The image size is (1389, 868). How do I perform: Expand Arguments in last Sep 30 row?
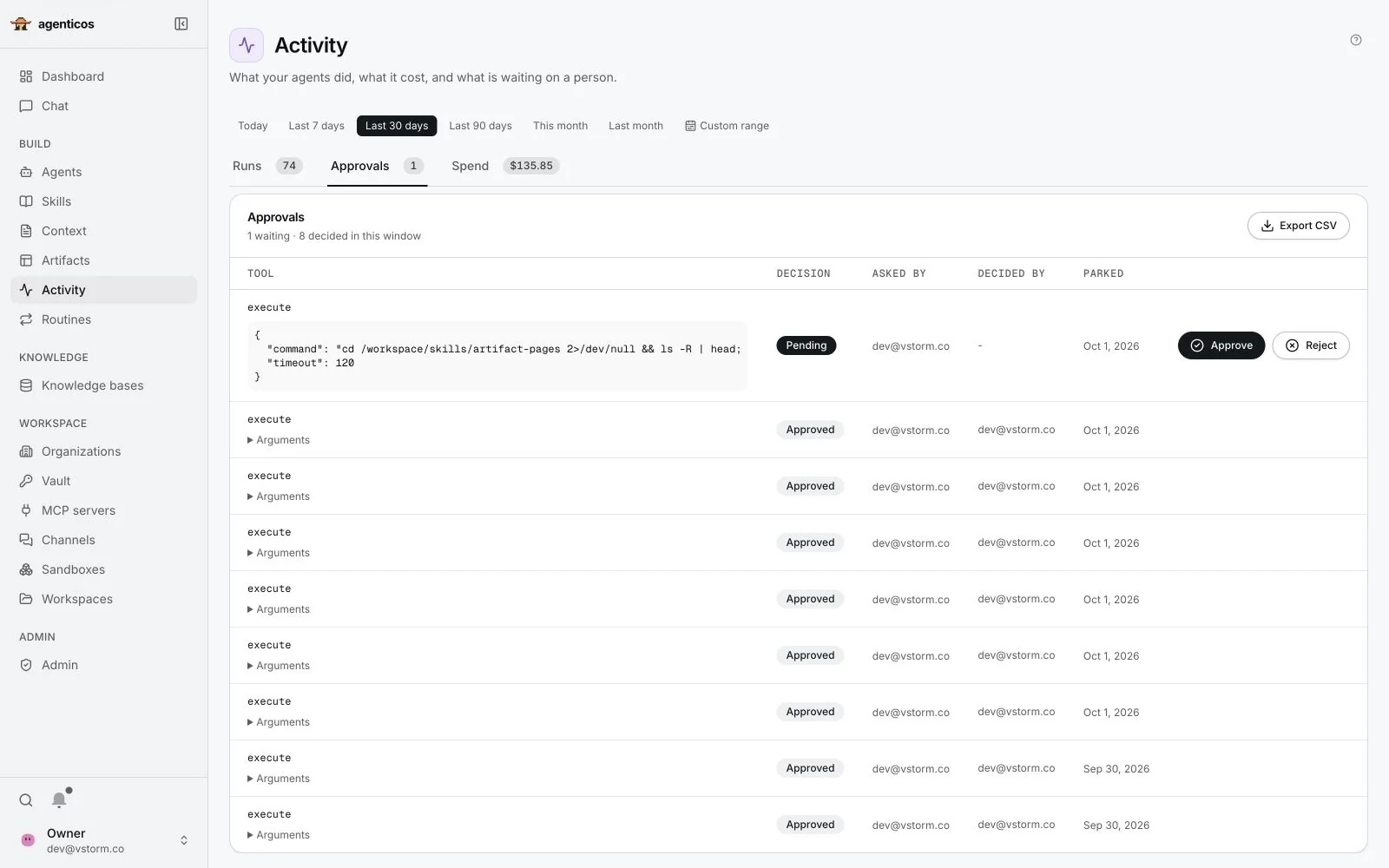click(279, 835)
